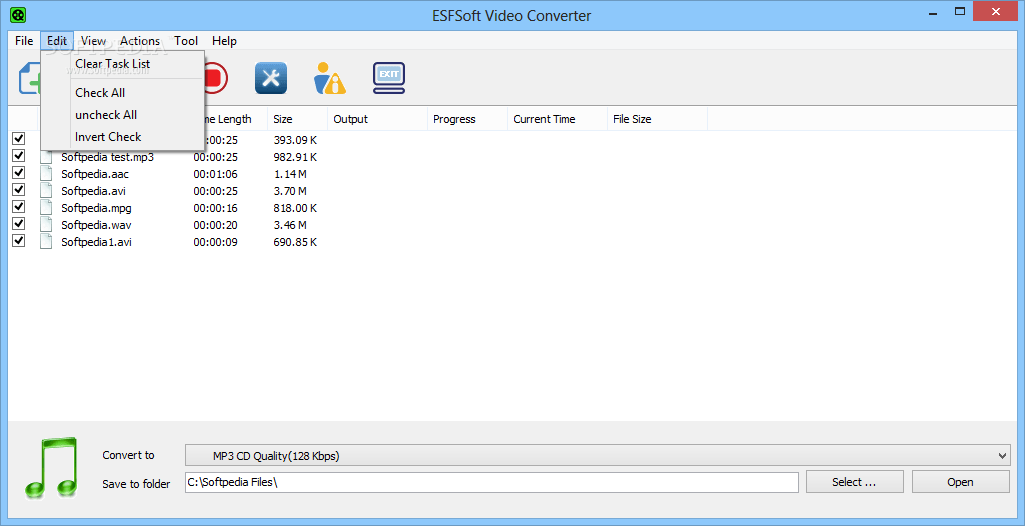Screen dimensions: 1025x526
Task: Select the Softpedia1.avi file name
Action: pyautogui.click(x=97, y=242)
